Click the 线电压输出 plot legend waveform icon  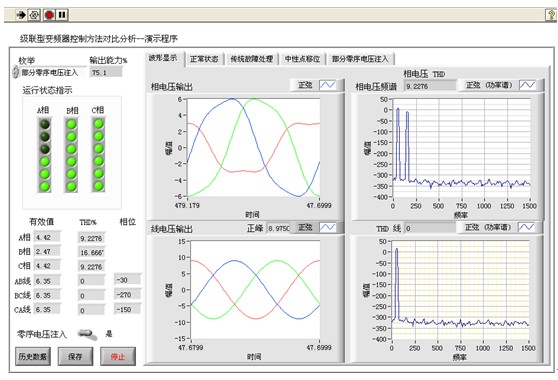[x=327, y=227]
